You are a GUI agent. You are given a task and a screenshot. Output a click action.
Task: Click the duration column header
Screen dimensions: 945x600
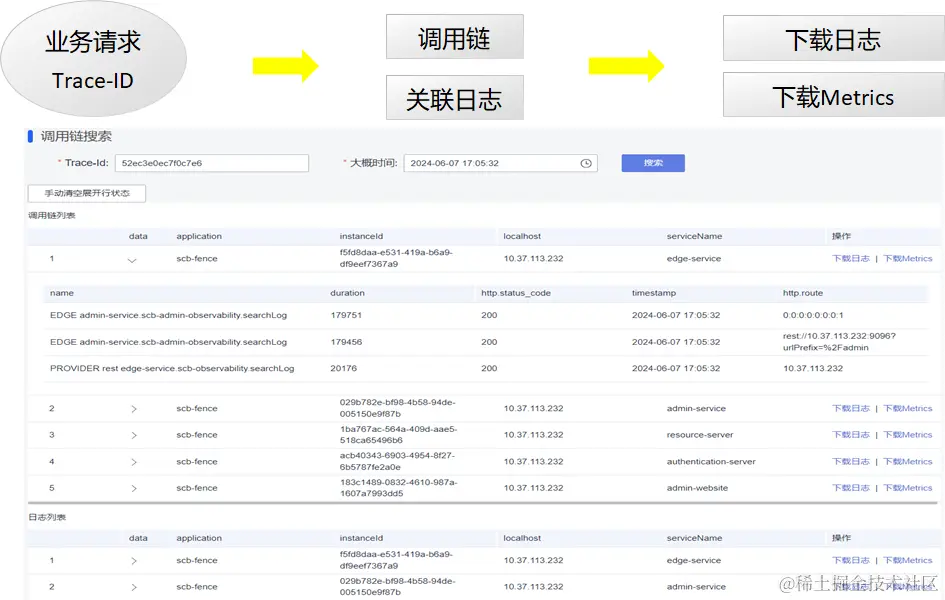[347, 293]
